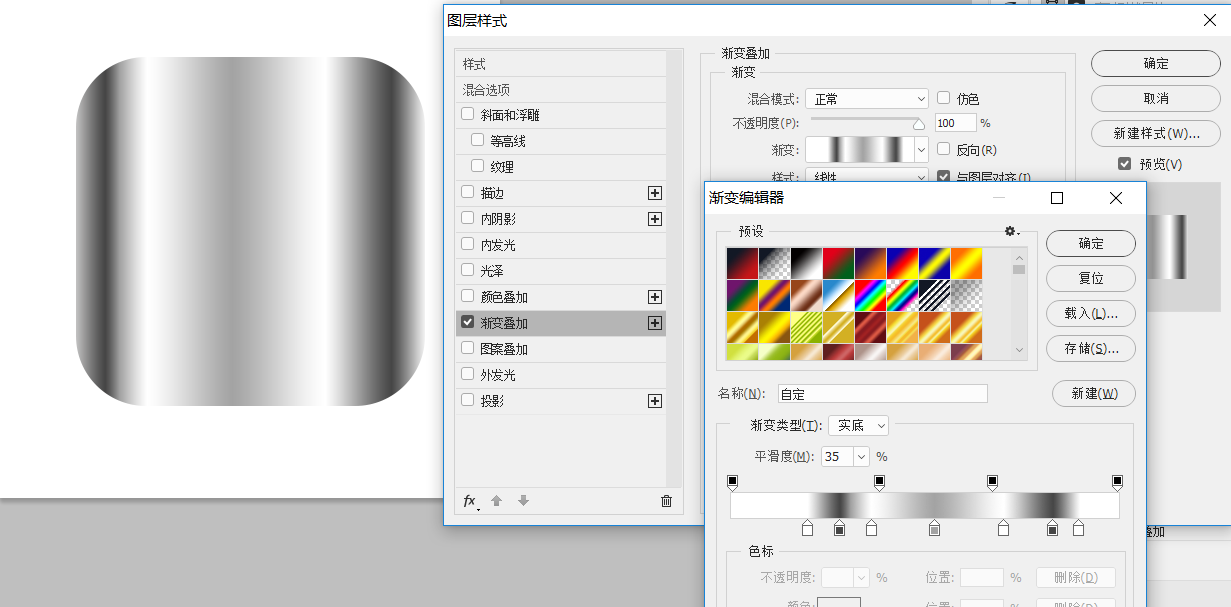Select the 内阴影 row in styles list
Viewport: 1231px width, 607px height.
point(560,219)
